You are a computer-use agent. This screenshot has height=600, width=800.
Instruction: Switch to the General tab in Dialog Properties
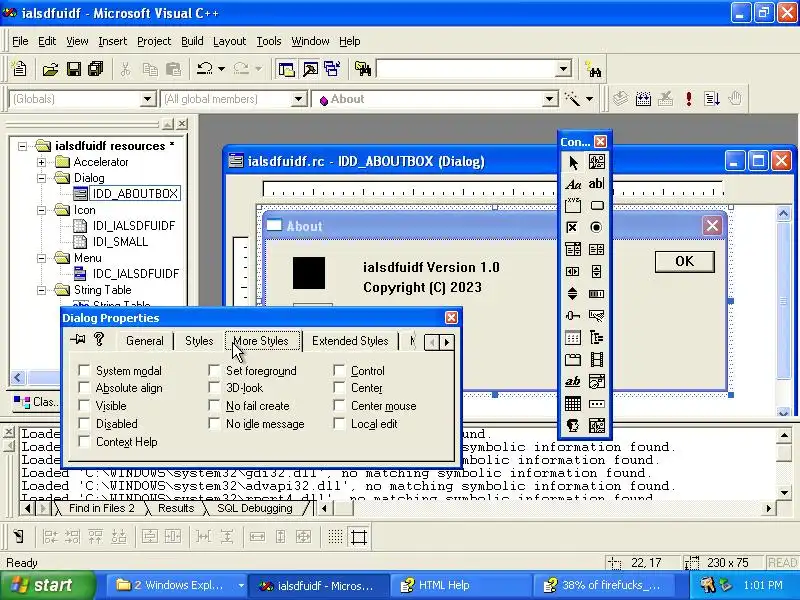[144, 341]
